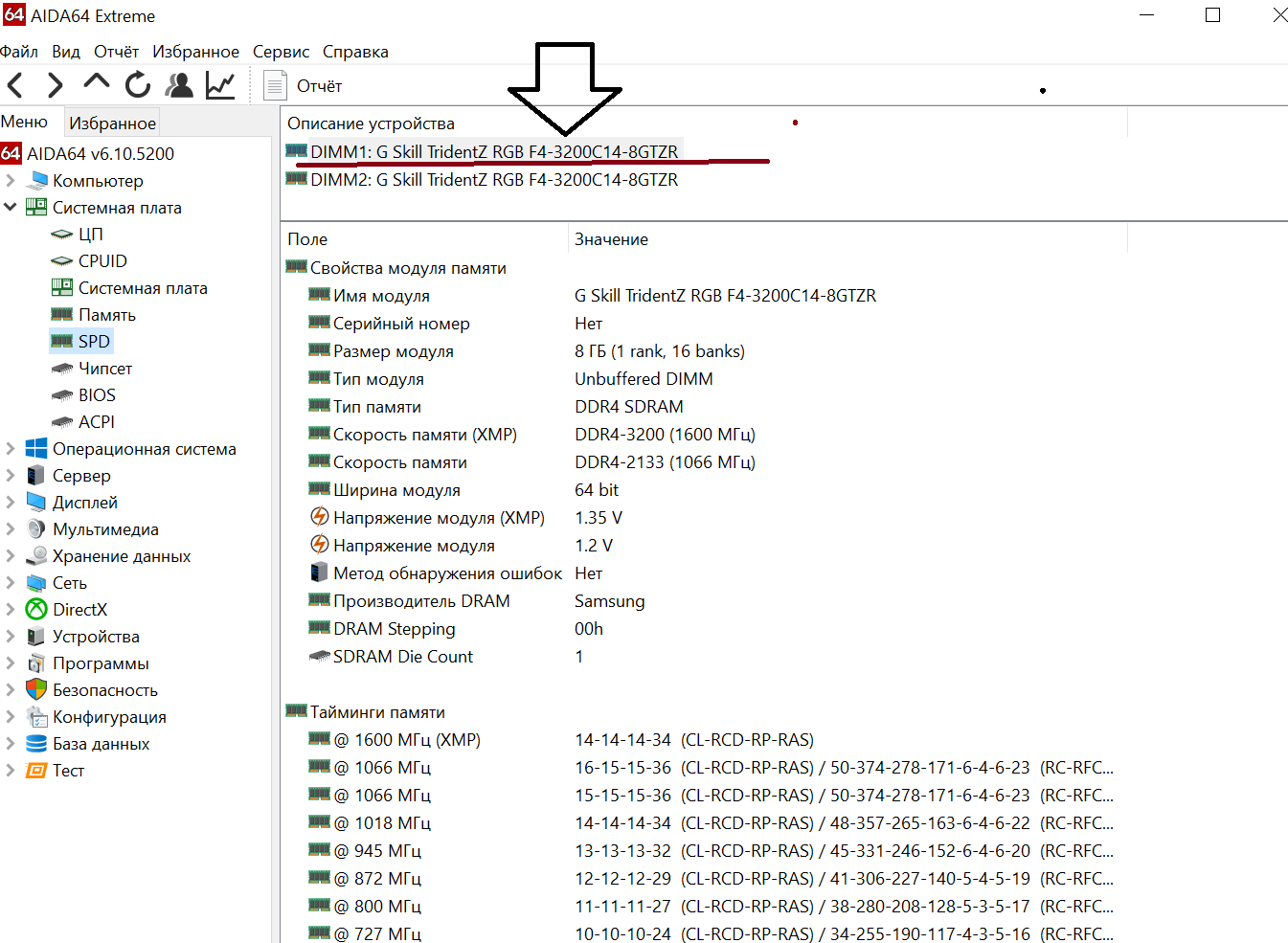Screen dimensions: 1288x943
Task: Click the Конфигурация config icon
Action: [x=36, y=716]
